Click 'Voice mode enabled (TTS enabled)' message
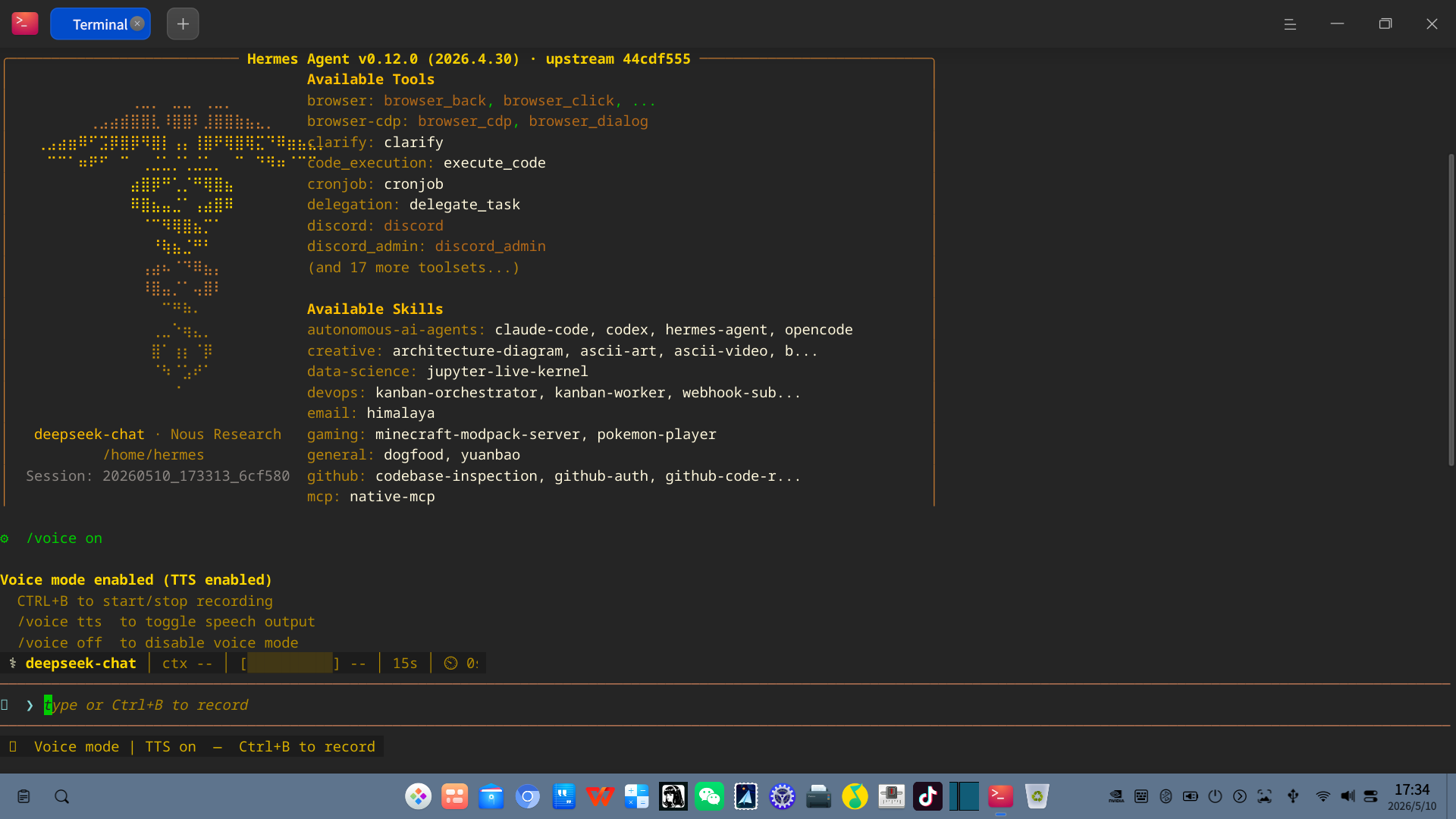This screenshot has height=819, width=1456. [x=136, y=580]
